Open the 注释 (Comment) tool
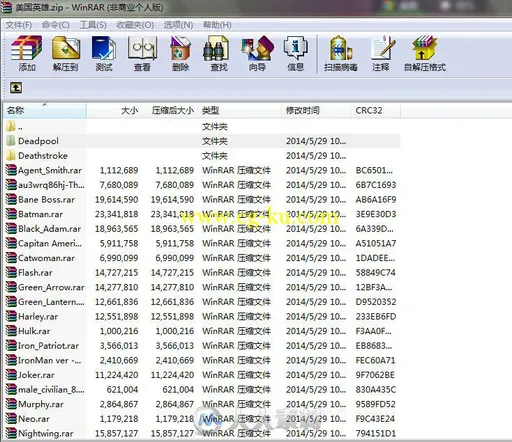512x442 pixels. [x=381, y=53]
